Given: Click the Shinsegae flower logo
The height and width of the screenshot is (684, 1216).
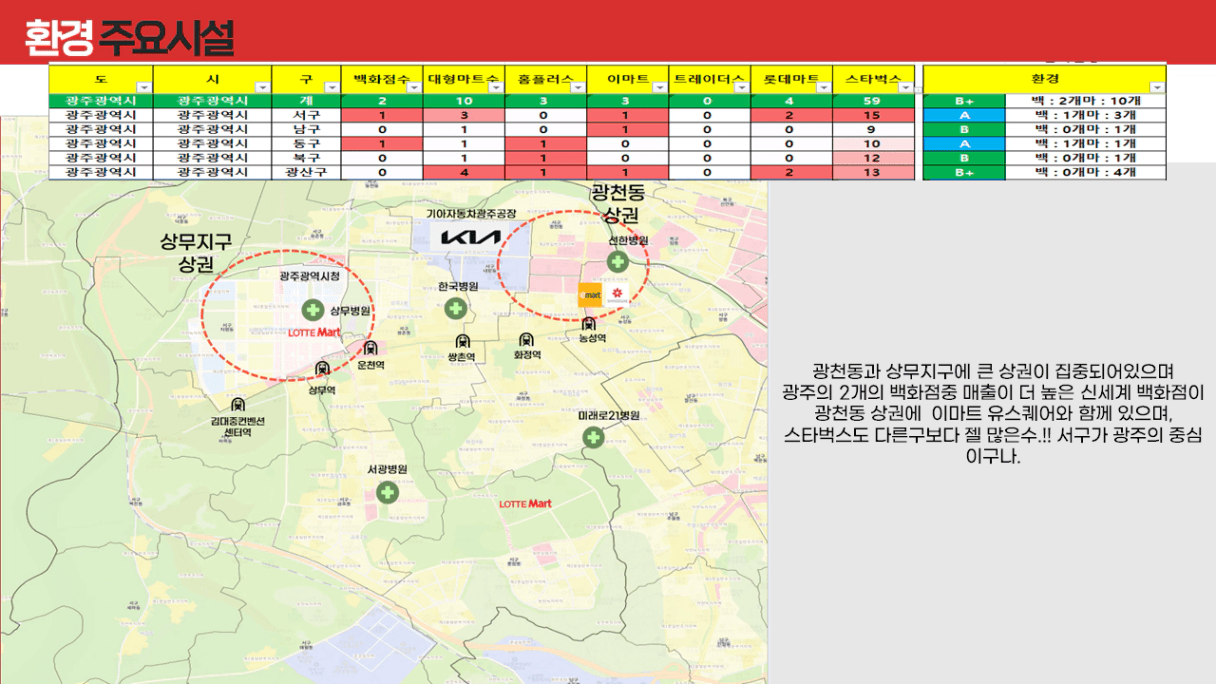Looking at the screenshot, I should point(615,295).
